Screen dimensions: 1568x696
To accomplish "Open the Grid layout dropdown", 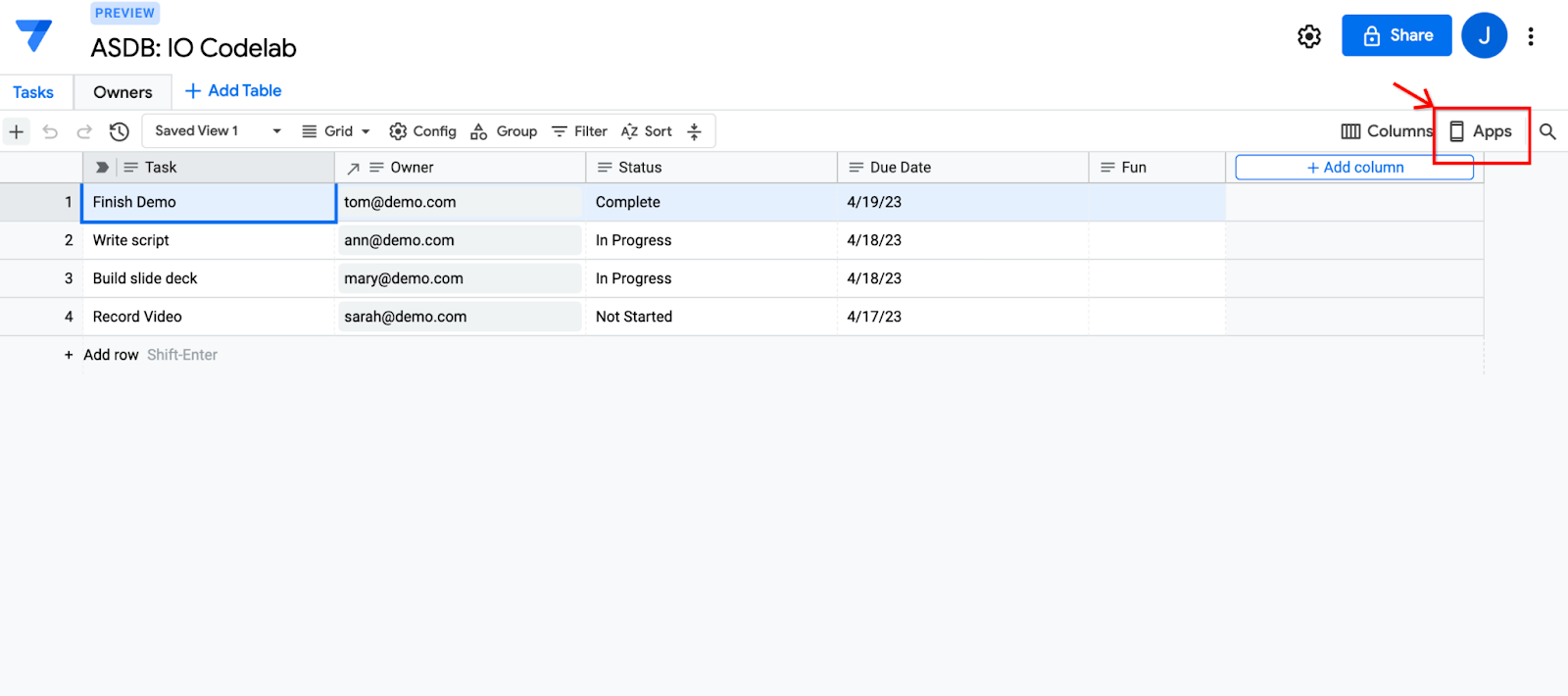I will (x=336, y=131).
